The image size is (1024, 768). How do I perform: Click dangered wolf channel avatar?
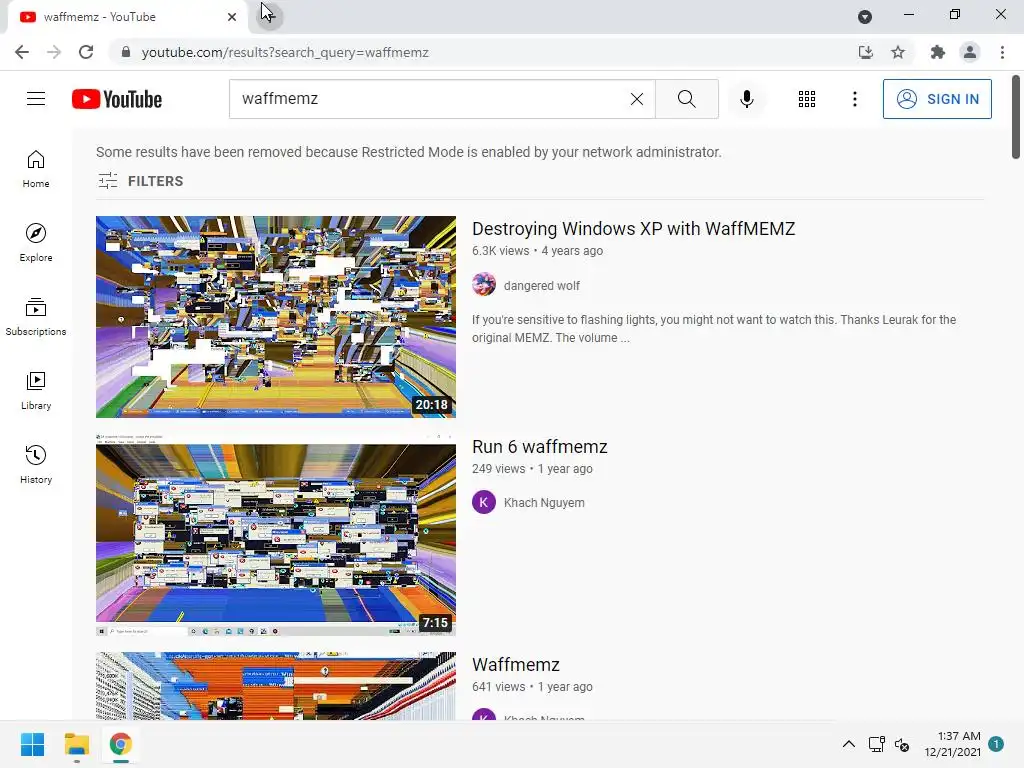(x=484, y=285)
